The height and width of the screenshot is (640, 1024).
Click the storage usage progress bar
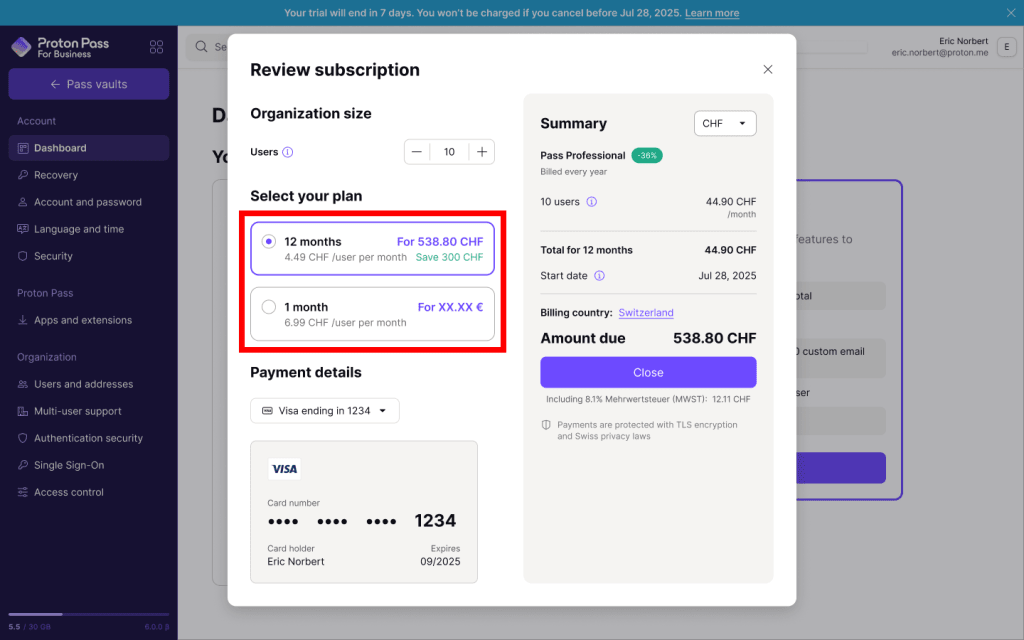pos(88,615)
